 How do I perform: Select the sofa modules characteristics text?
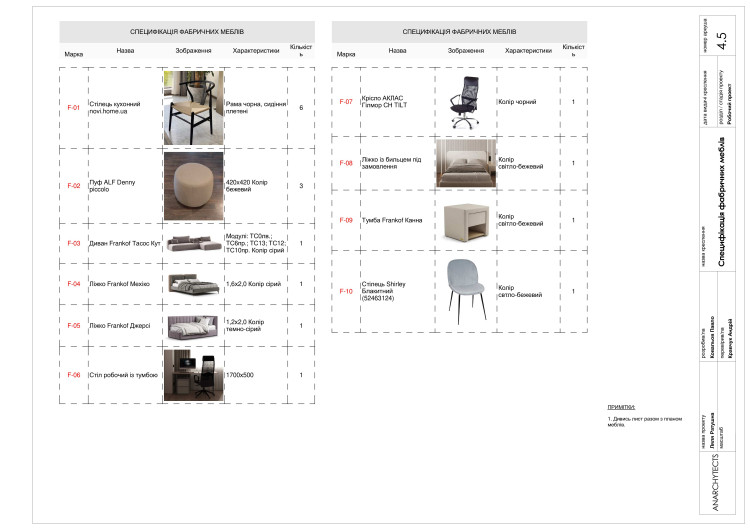[256, 243]
